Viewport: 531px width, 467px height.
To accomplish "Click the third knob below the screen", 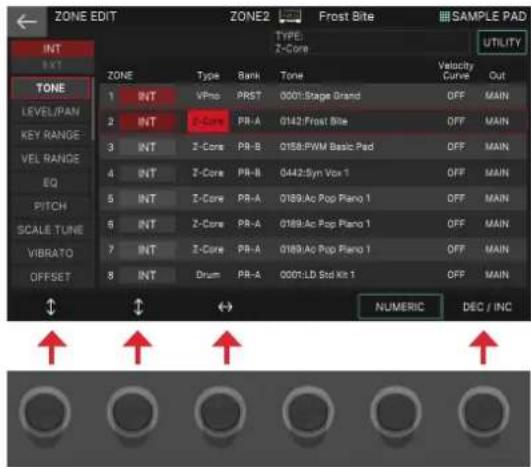I will click(220, 412).
